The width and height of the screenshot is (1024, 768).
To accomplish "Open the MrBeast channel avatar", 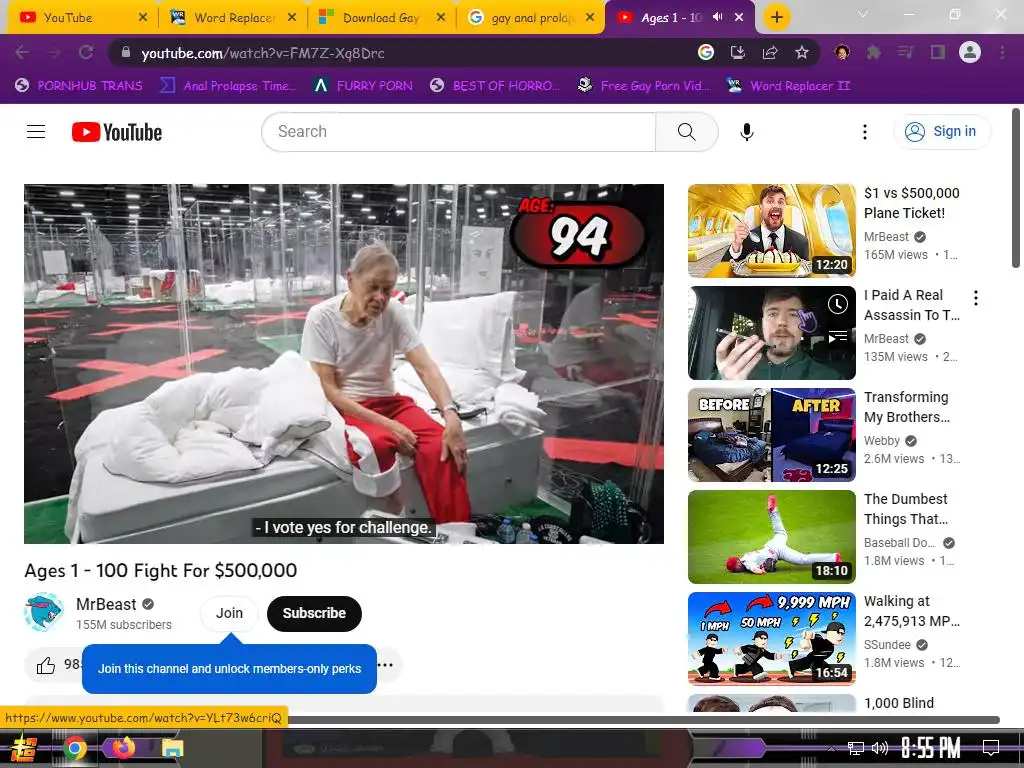I will coord(43,613).
